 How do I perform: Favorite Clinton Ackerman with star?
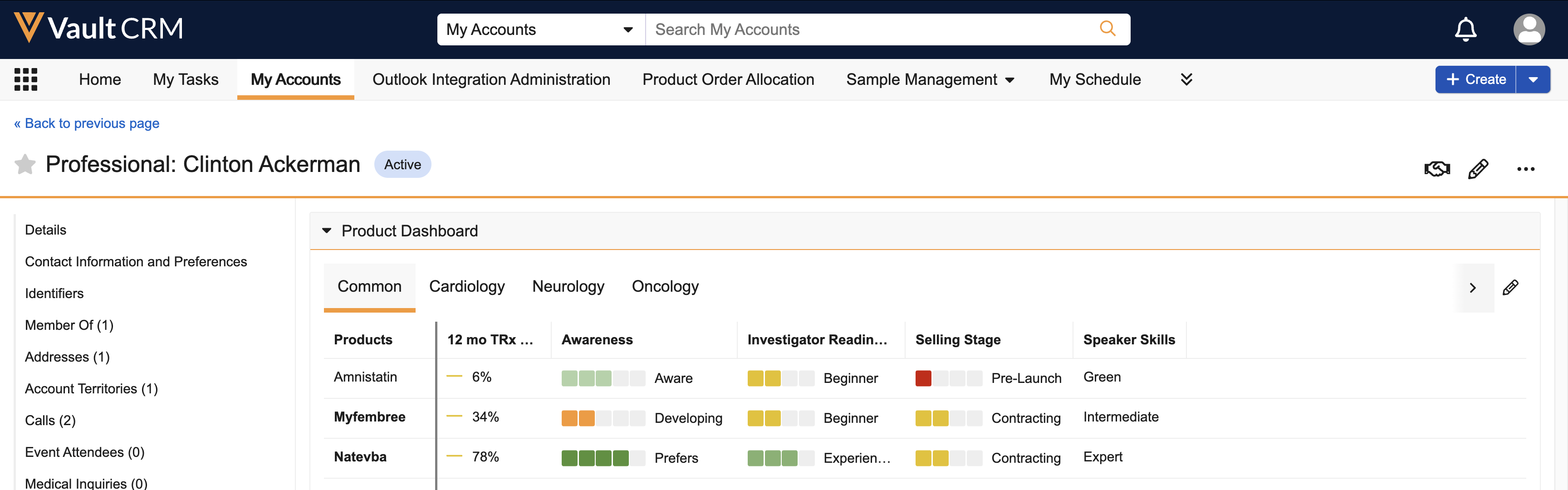point(25,164)
